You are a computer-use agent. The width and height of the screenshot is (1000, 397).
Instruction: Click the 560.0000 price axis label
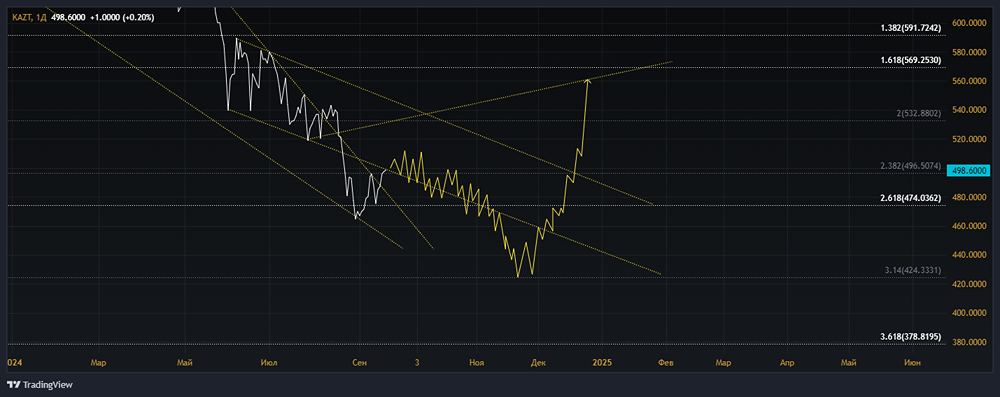[969, 81]
